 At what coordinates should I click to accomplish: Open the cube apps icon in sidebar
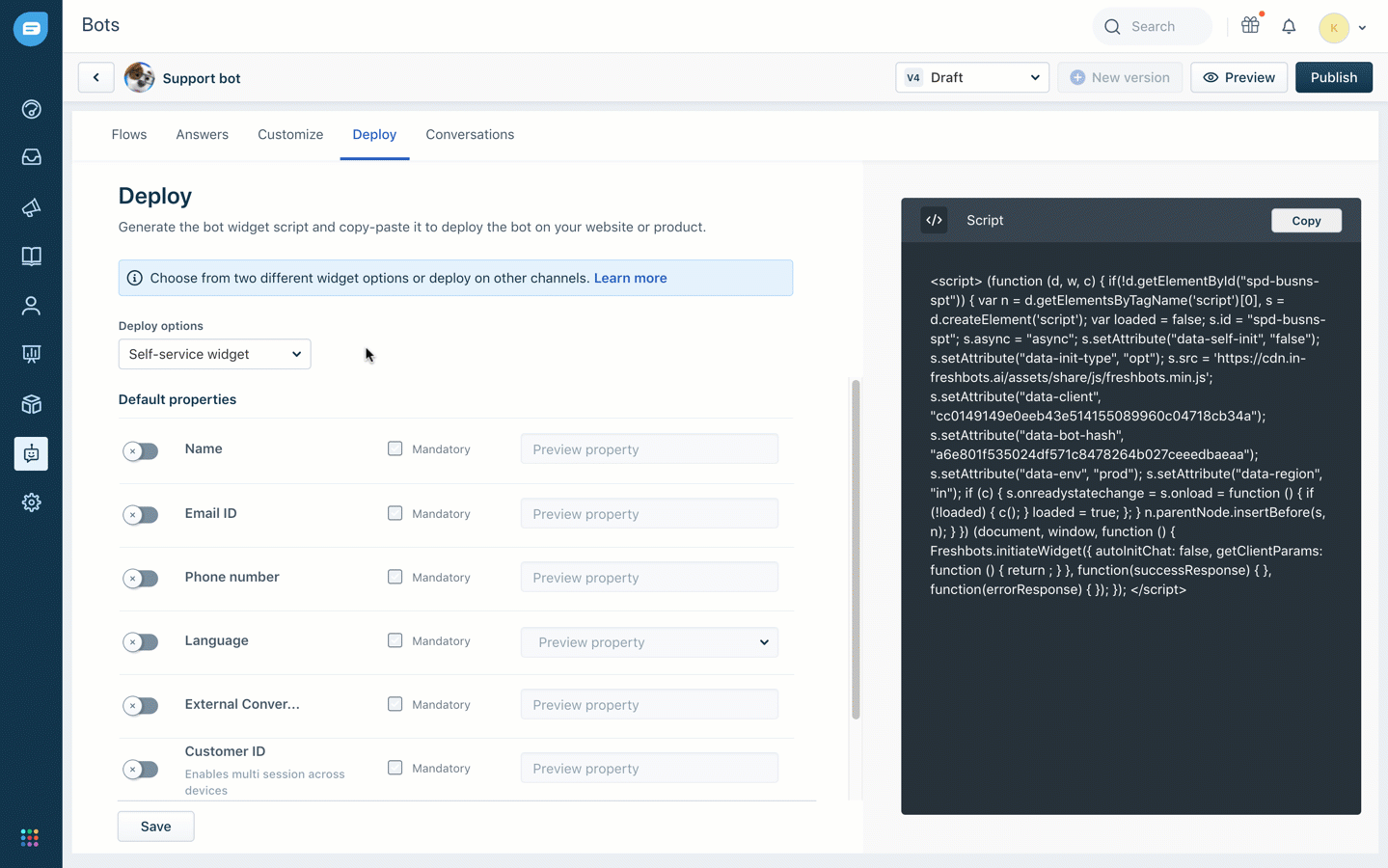31,404
